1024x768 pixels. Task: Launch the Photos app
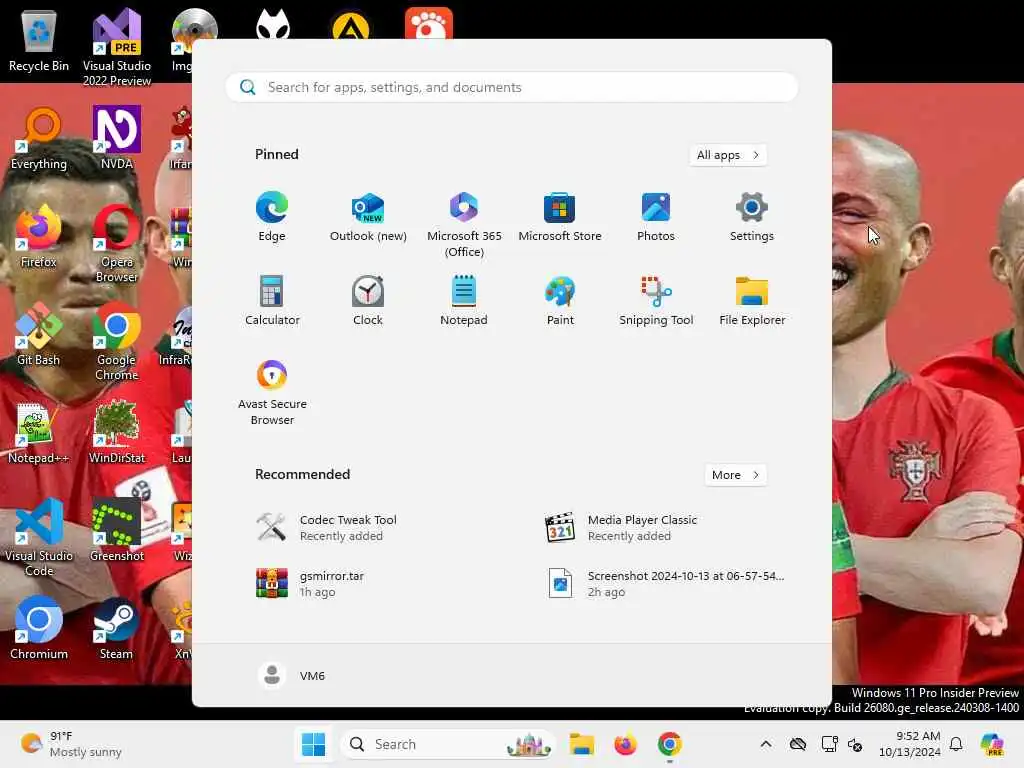pos(656,217)
